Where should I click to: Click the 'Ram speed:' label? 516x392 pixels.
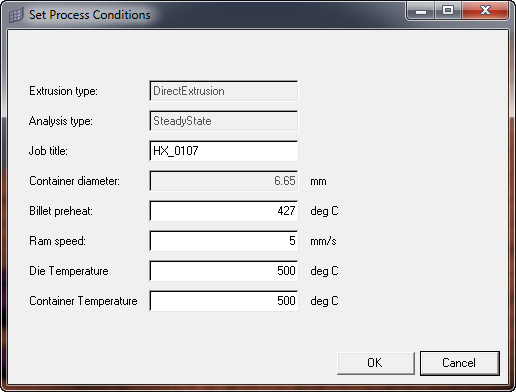point(57,241)
